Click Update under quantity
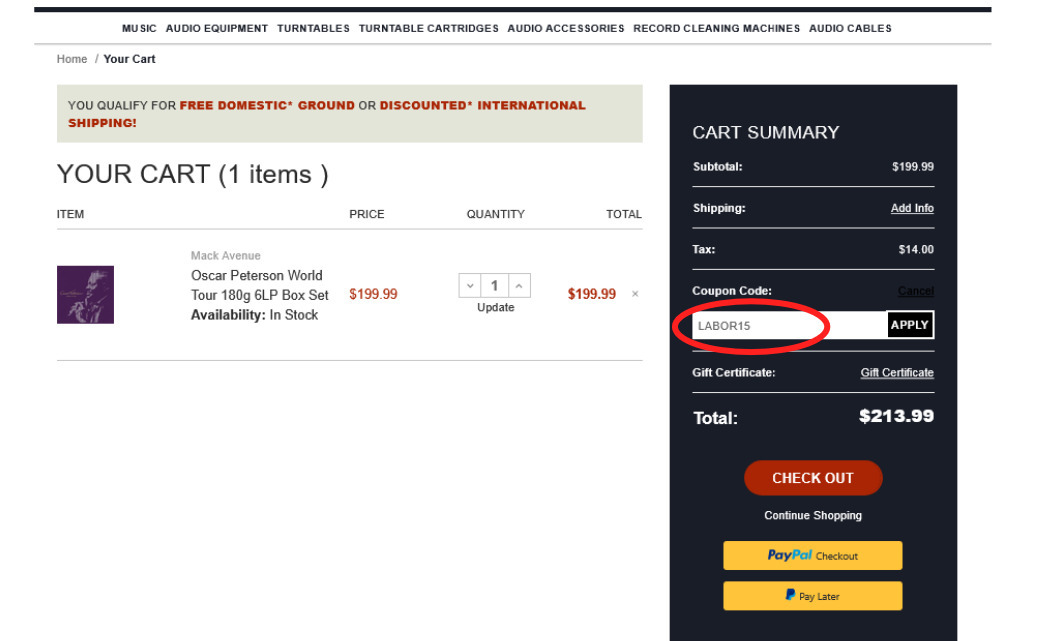 495,307
